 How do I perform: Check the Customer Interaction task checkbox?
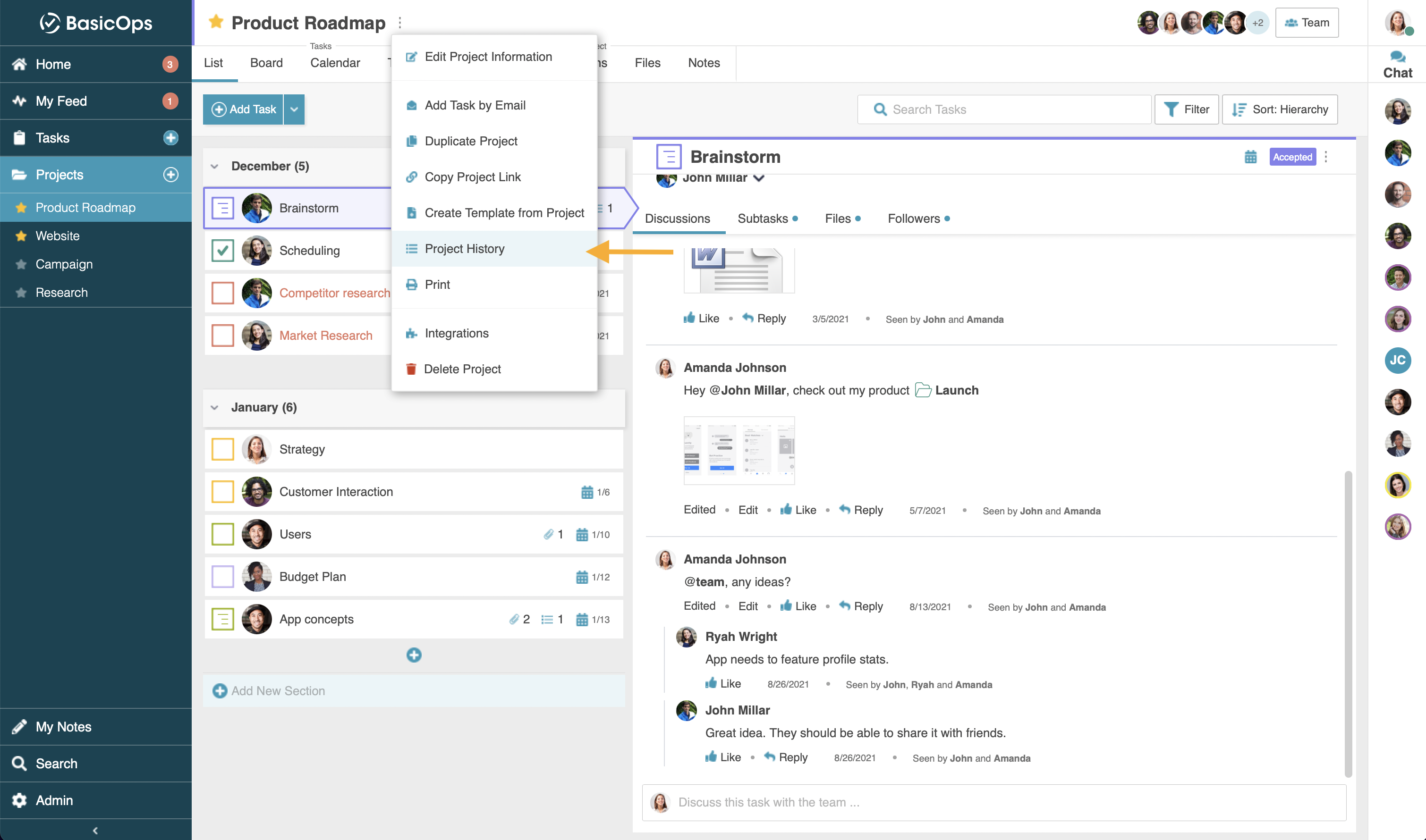pos(222,491)
